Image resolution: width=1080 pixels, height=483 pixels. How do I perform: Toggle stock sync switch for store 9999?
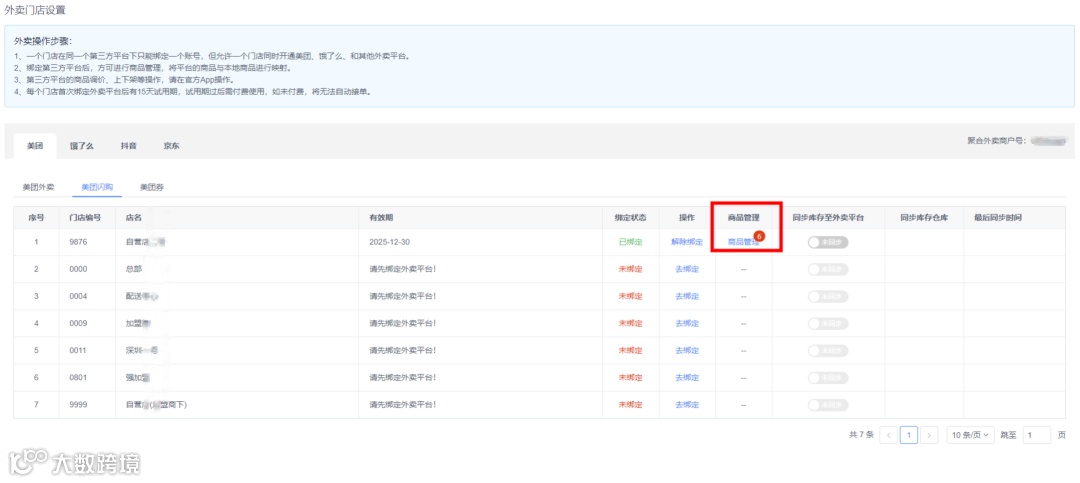click(828, 405)
